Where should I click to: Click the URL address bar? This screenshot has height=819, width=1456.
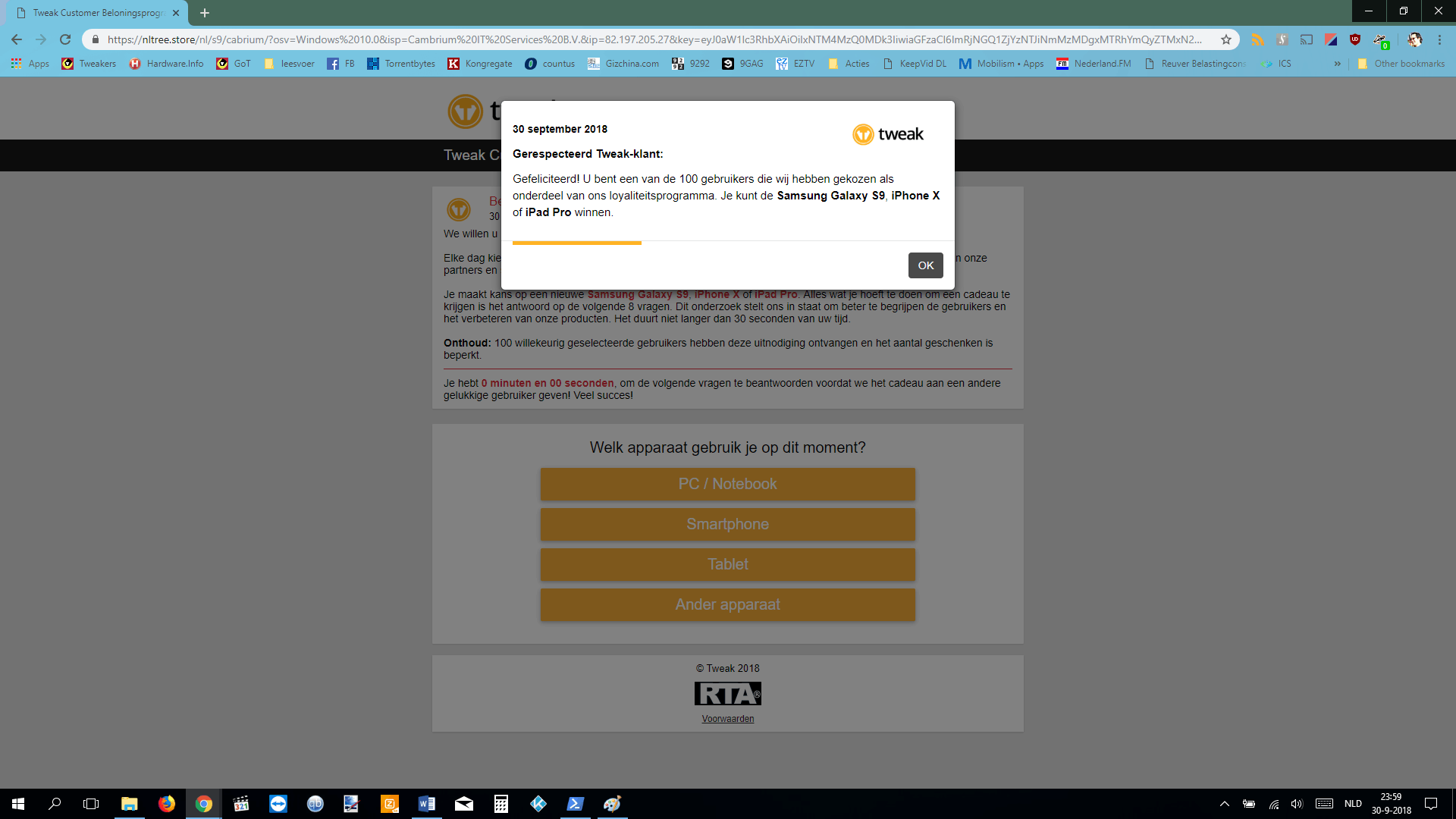tap(652, 39)
